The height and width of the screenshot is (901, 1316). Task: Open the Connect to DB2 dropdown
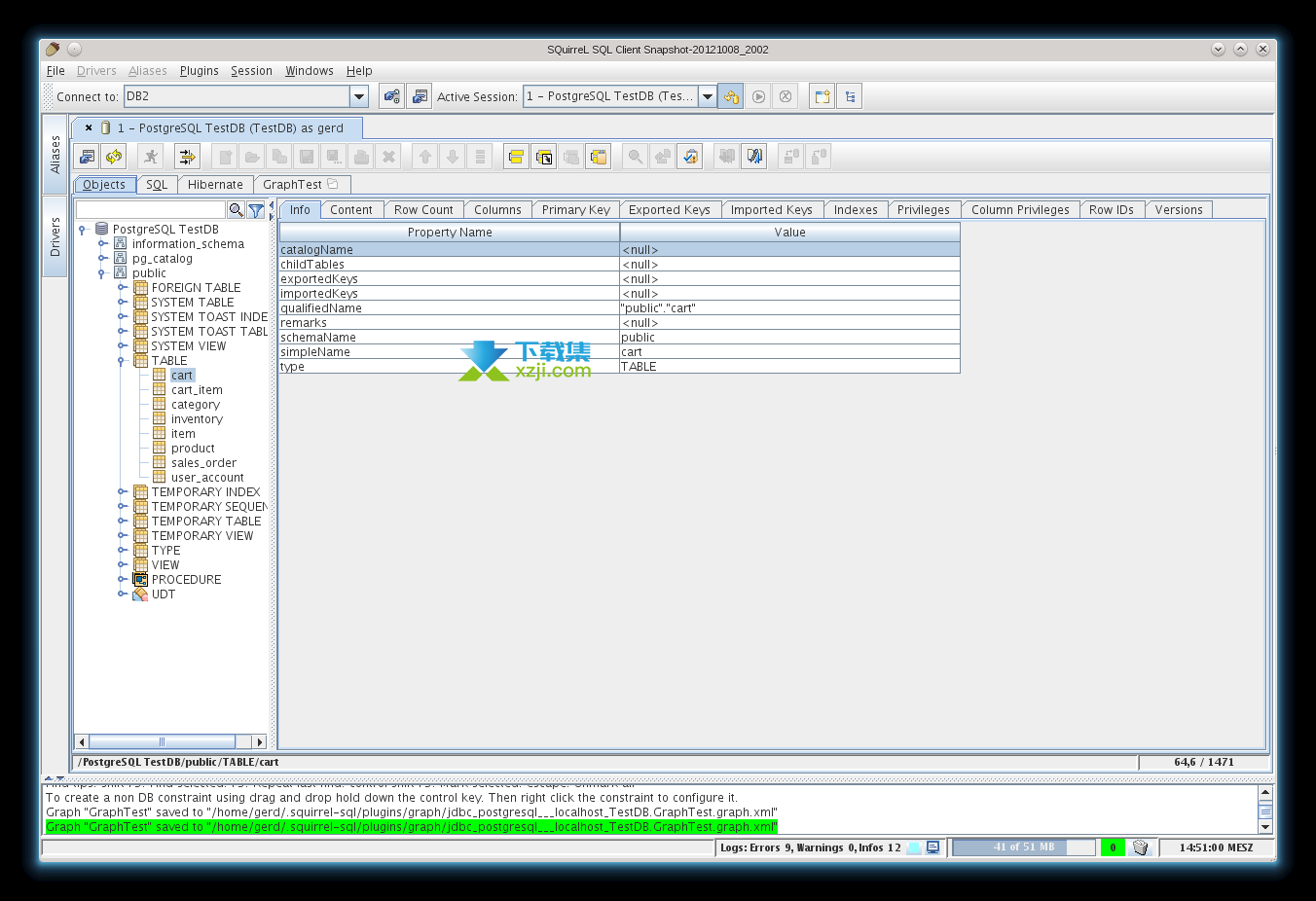[359, 96]
